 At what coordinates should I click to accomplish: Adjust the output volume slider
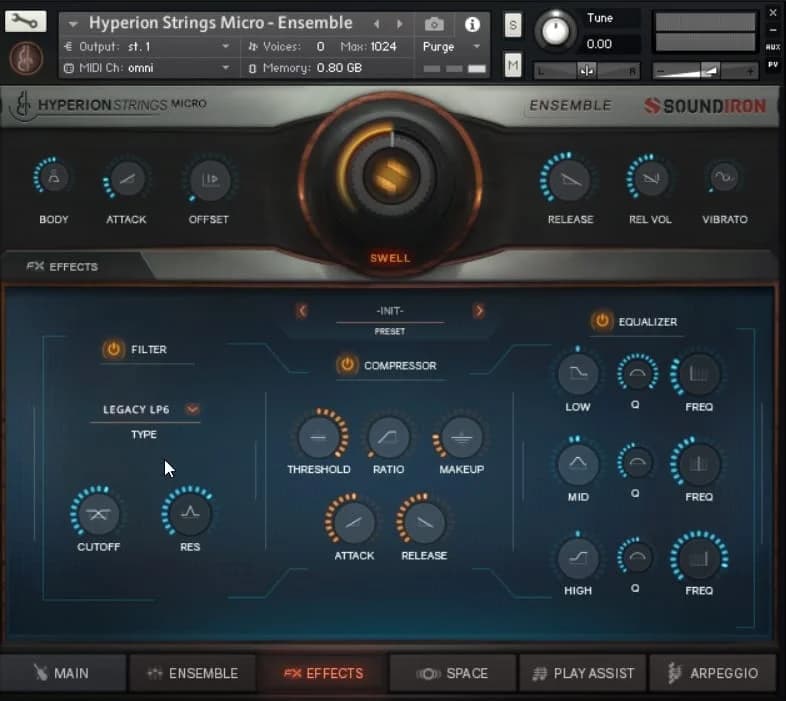pos(705,71)
